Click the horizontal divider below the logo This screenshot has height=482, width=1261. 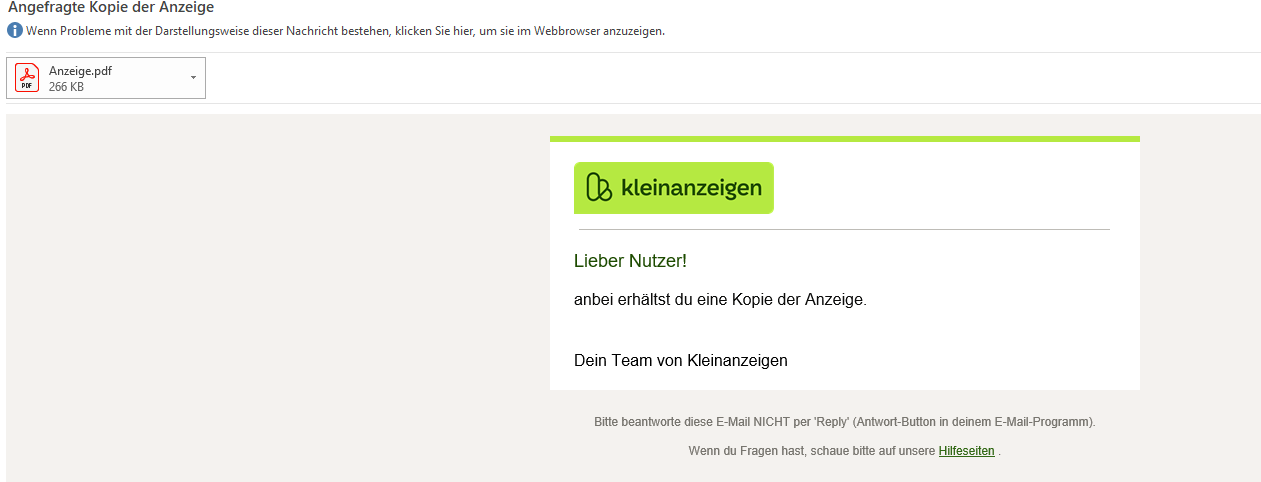coord(844,229)
